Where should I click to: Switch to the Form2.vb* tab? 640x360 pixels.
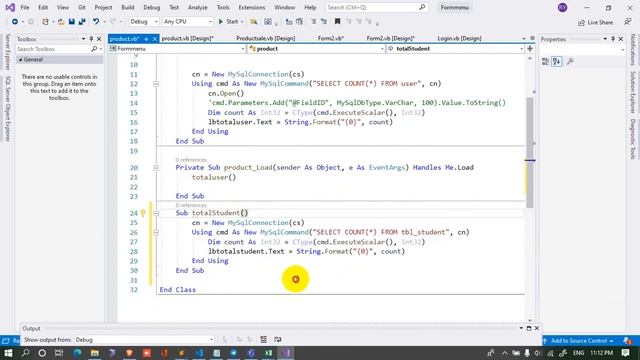click(x=331, y=38)
